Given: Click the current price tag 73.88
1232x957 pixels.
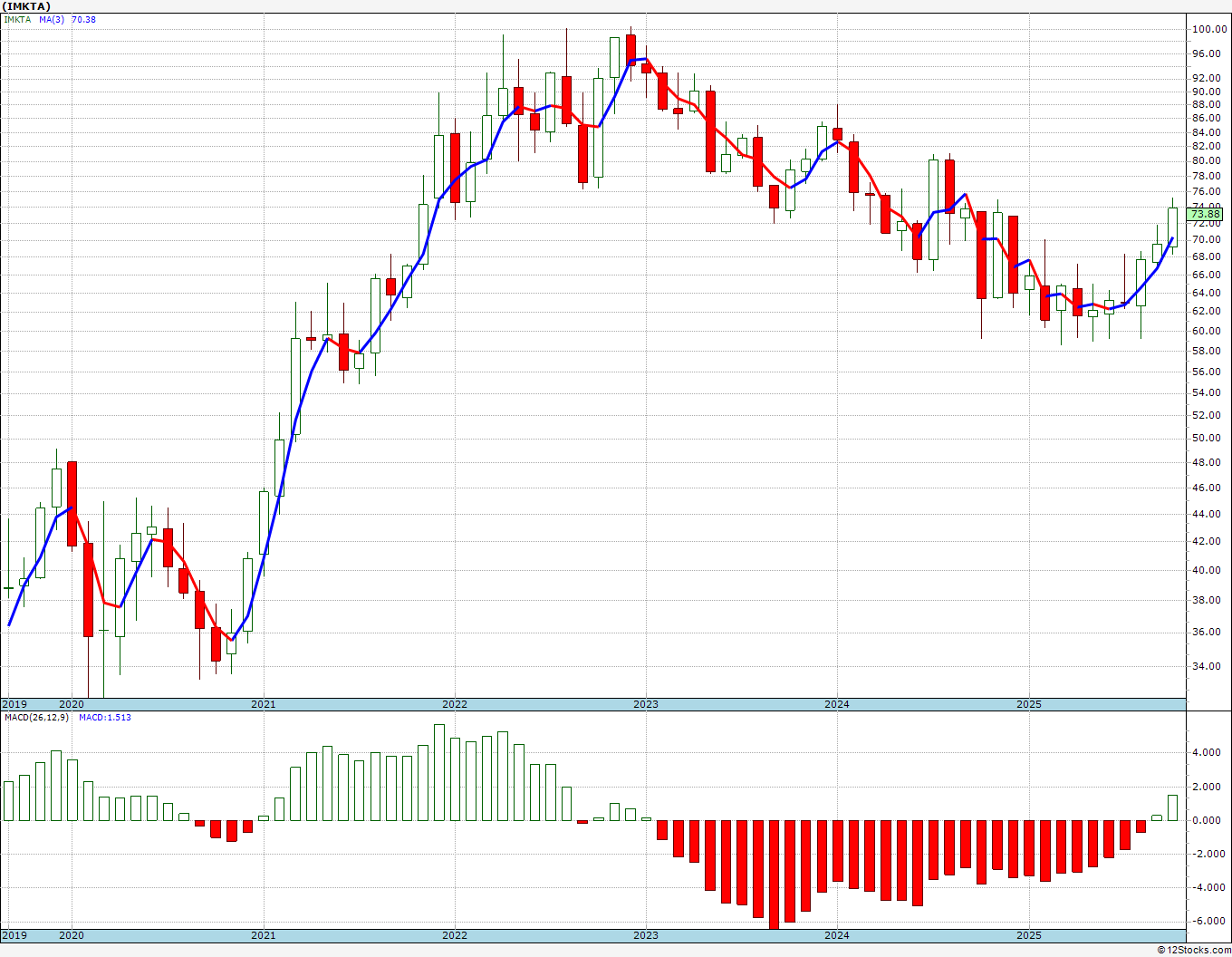Looking at the screenshot, I should 1206,215.
